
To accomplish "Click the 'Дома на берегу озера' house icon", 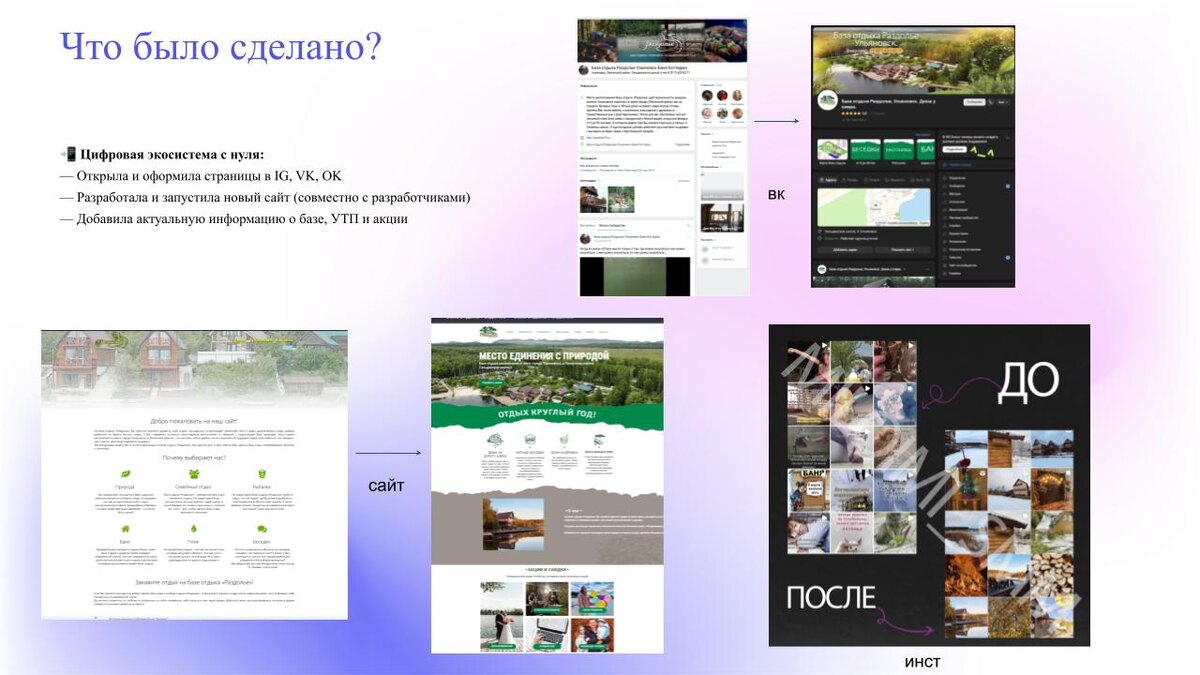I will 494,440.
